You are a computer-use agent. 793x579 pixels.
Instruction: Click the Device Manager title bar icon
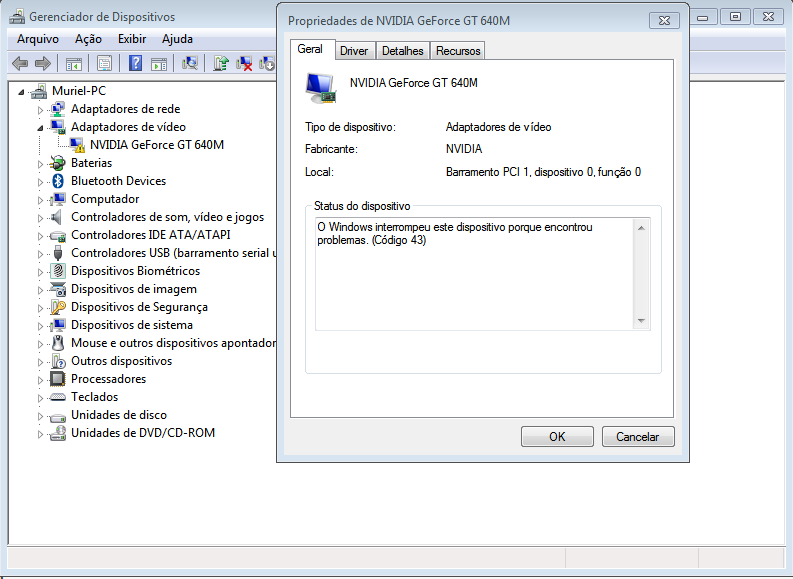17,17
